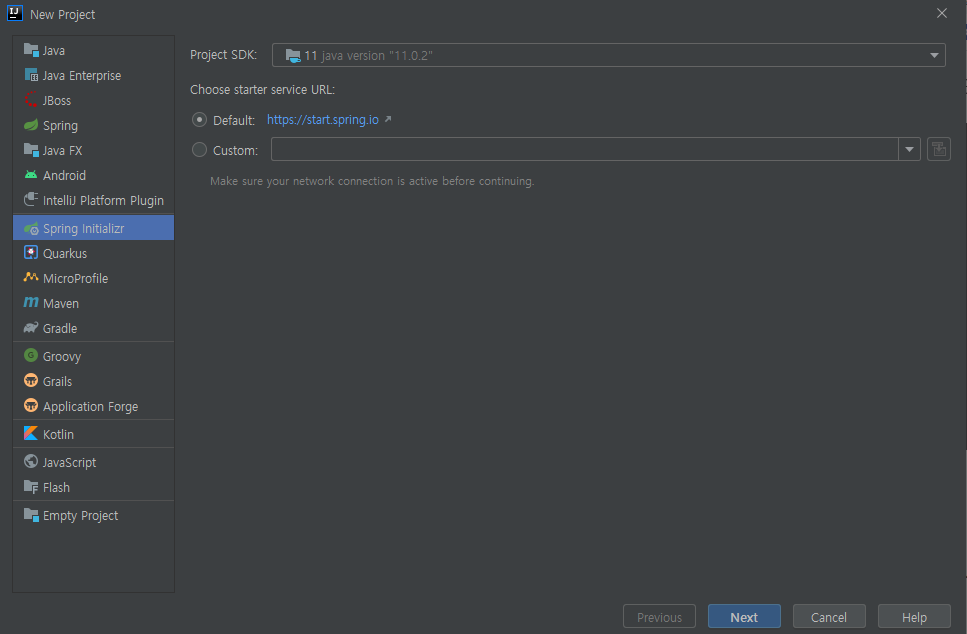Select the JBoss list entry
The width and height of the screenshot is (967, 634).
point(94,101)
